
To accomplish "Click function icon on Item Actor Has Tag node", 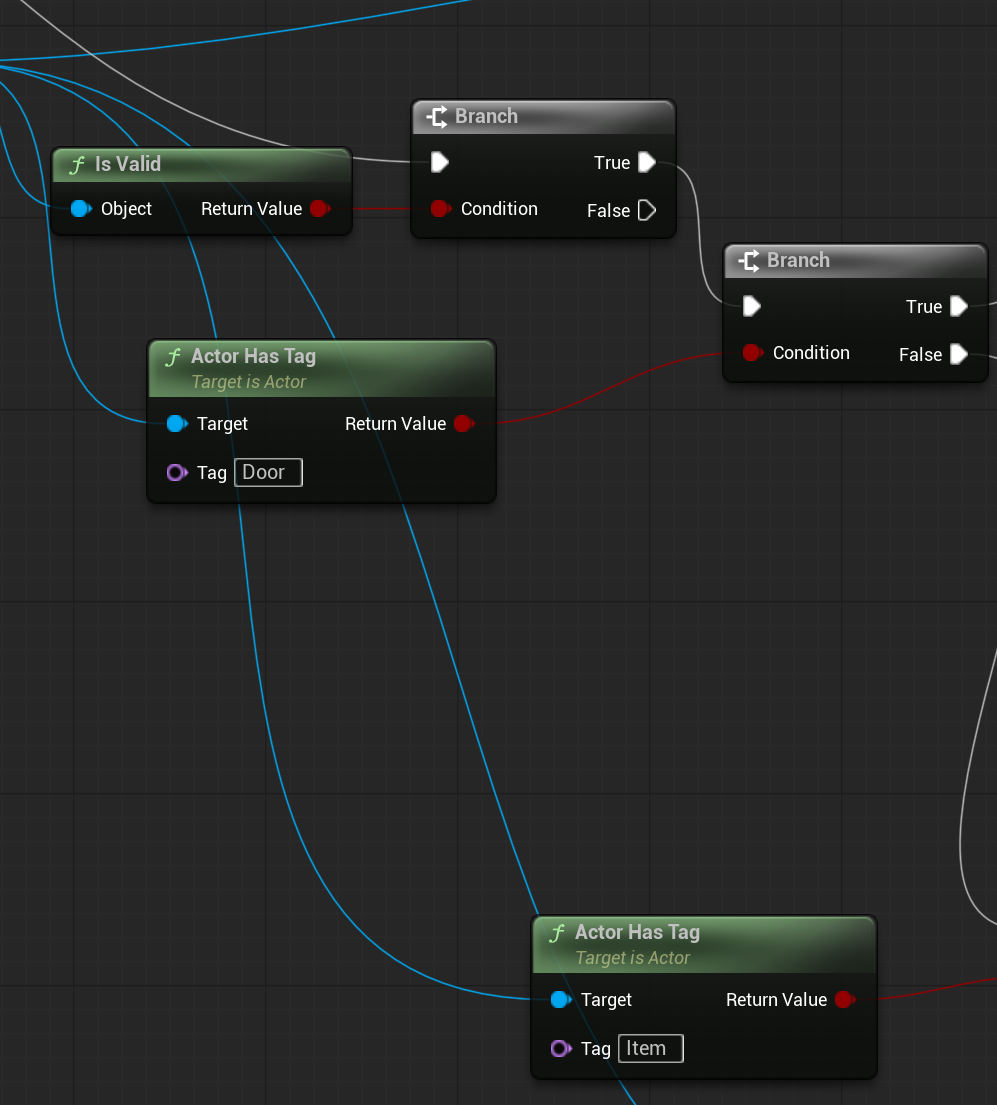I will [x=557, y=933].
